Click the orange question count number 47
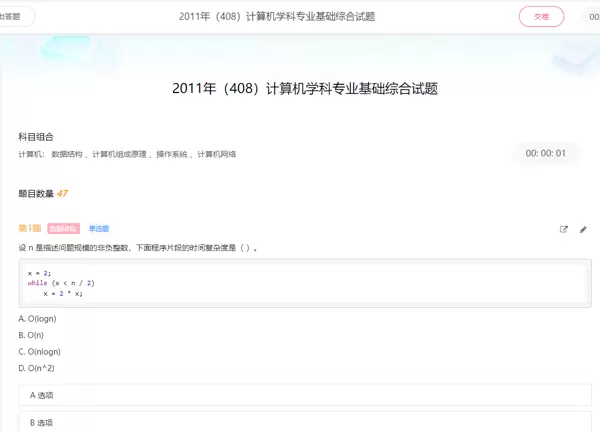Viewport: 600px width, 432px height. pos(62,193)
